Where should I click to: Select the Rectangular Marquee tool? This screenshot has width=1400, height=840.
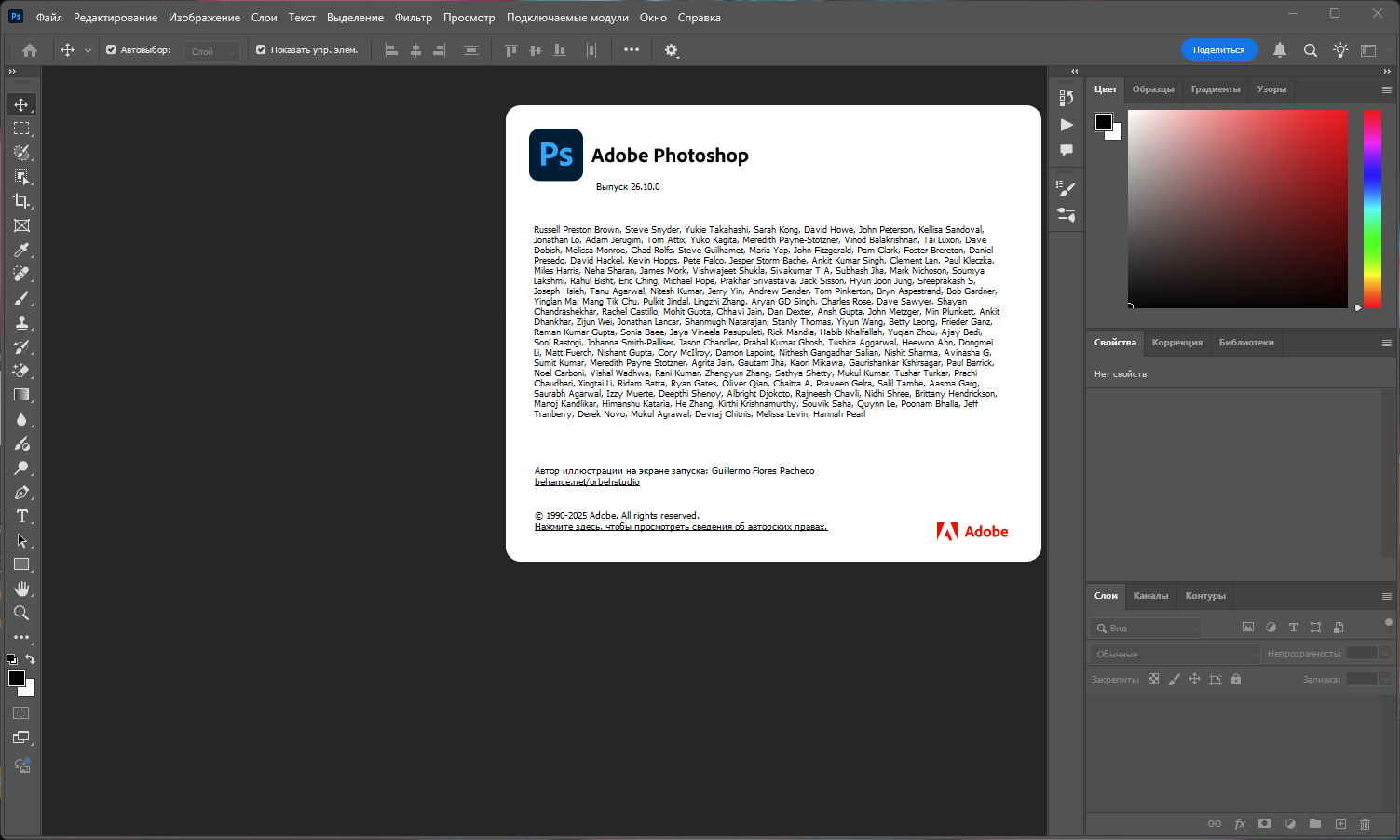pos(21,129)
